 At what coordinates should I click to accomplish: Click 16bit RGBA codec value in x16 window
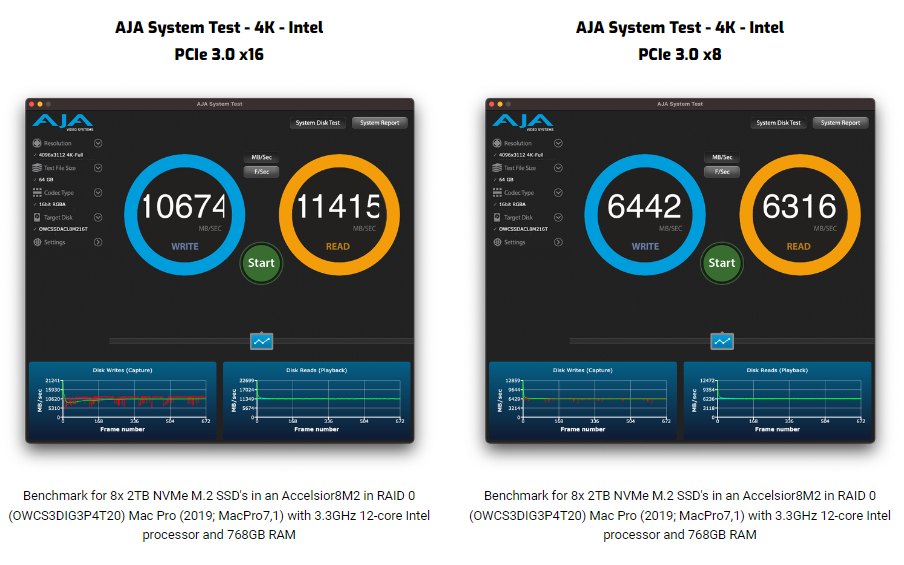coord(52,204)
